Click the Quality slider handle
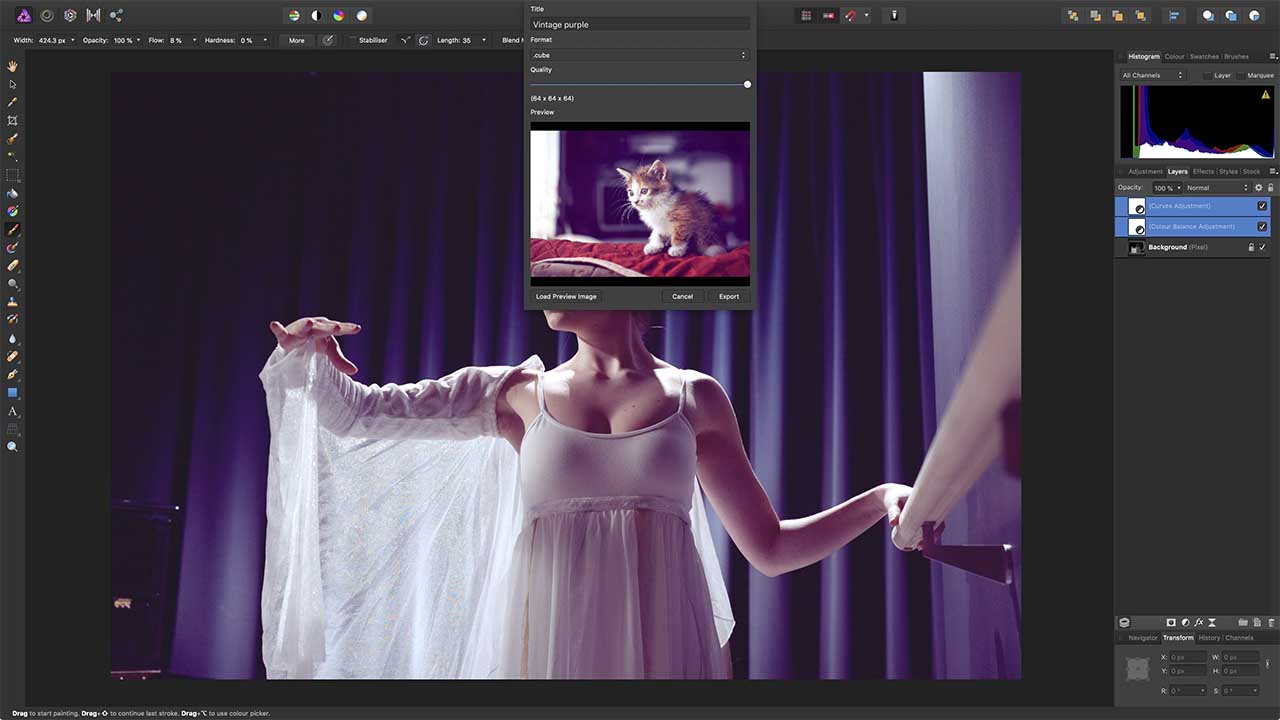 [x=747, y=84]
